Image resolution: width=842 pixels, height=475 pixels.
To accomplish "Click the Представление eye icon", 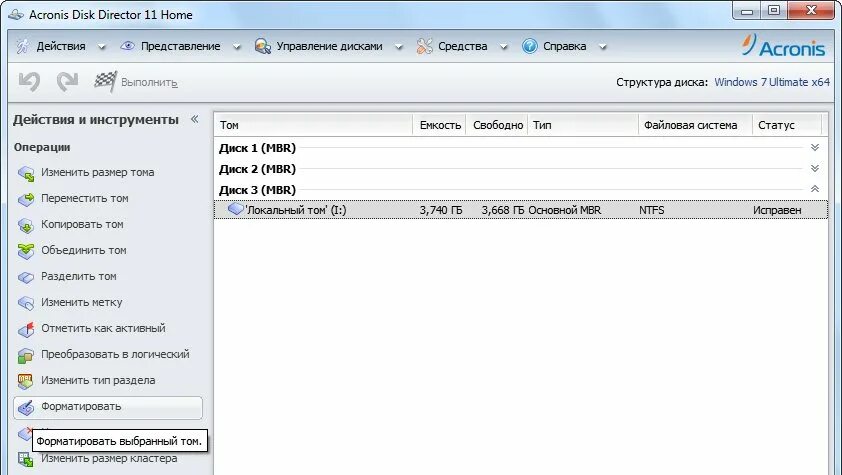I will [x=127, y=46].
